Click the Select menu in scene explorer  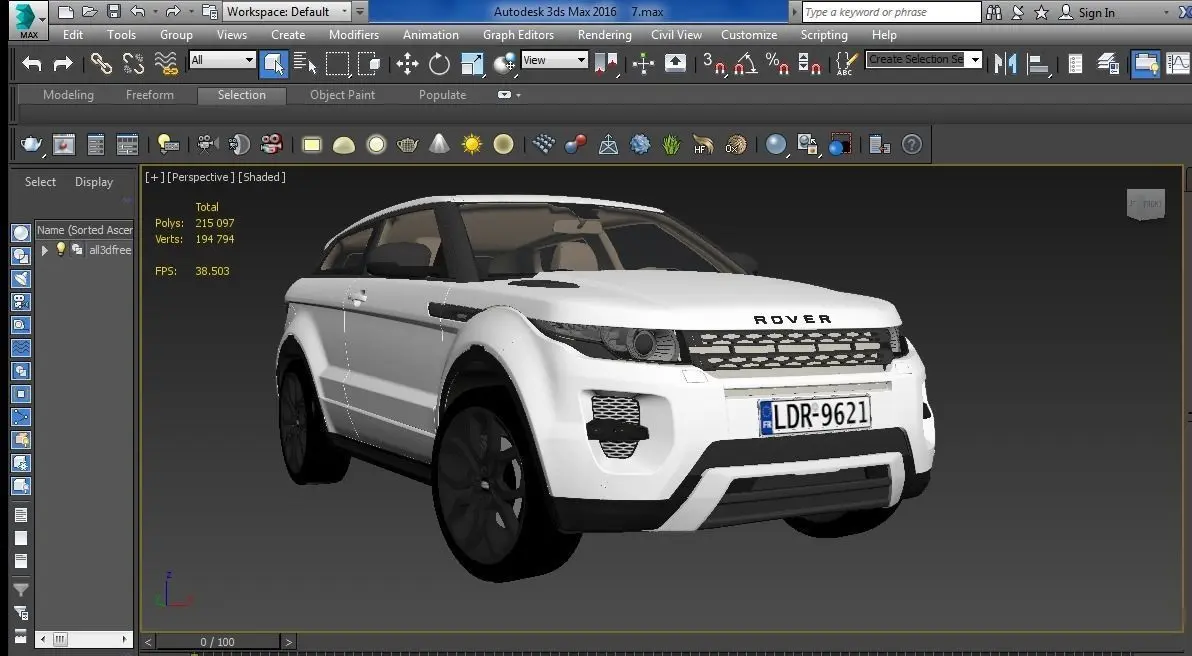tap(40, 182)
